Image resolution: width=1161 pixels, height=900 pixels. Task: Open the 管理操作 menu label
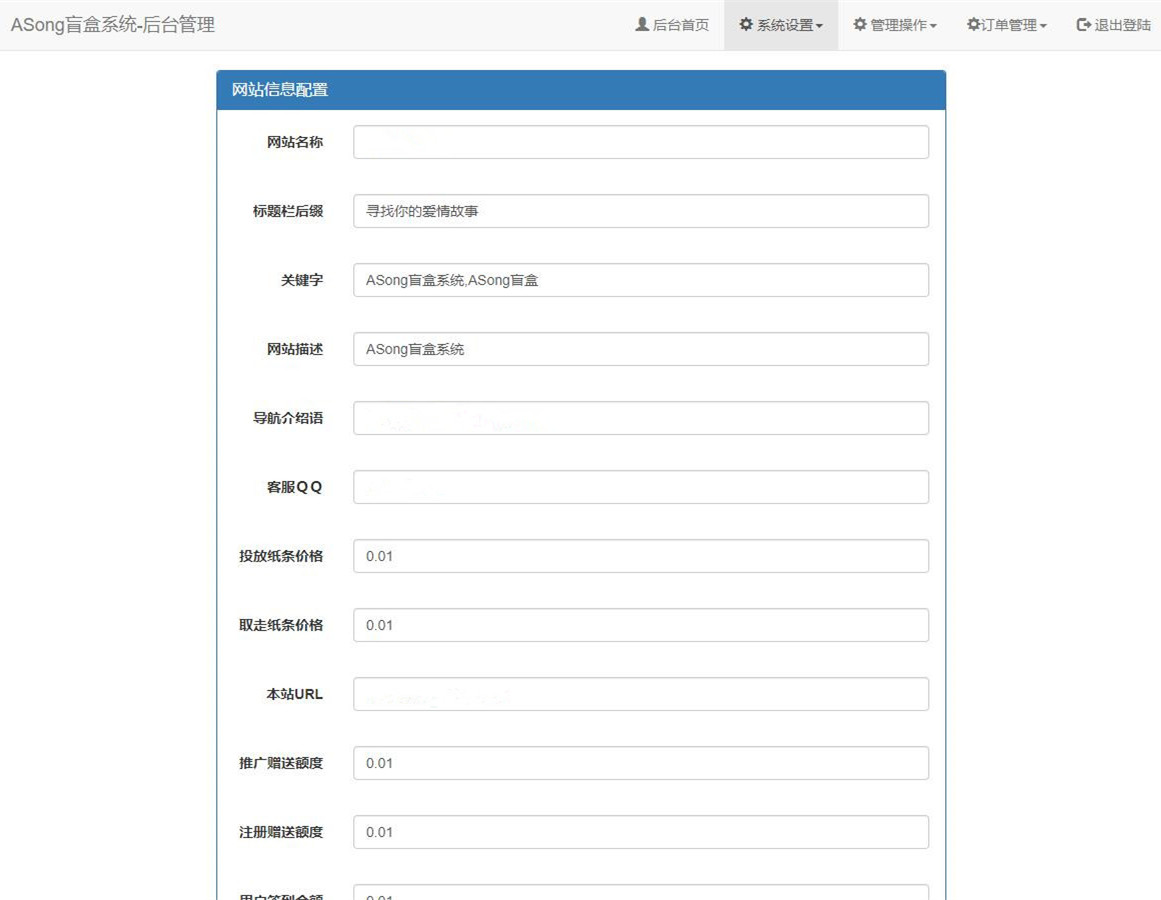click(x=899, y=25)
